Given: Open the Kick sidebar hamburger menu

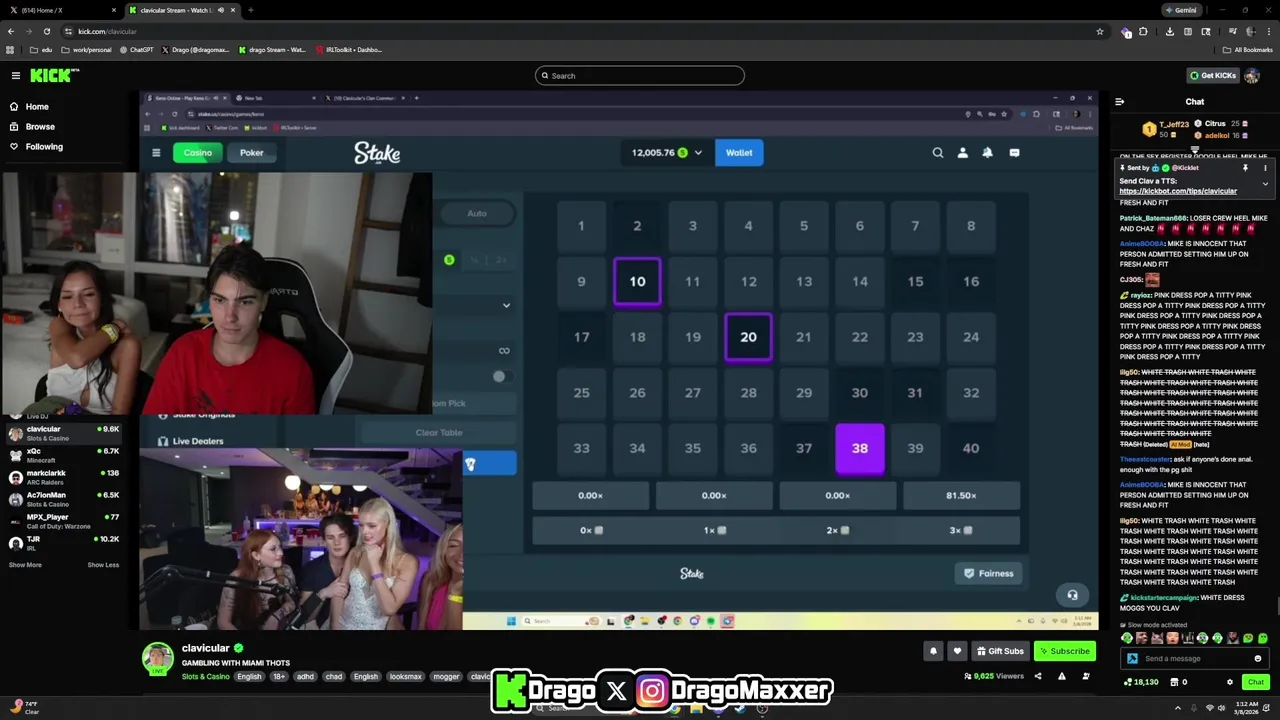Looking at the screenshot, I should tap(15, 75).
